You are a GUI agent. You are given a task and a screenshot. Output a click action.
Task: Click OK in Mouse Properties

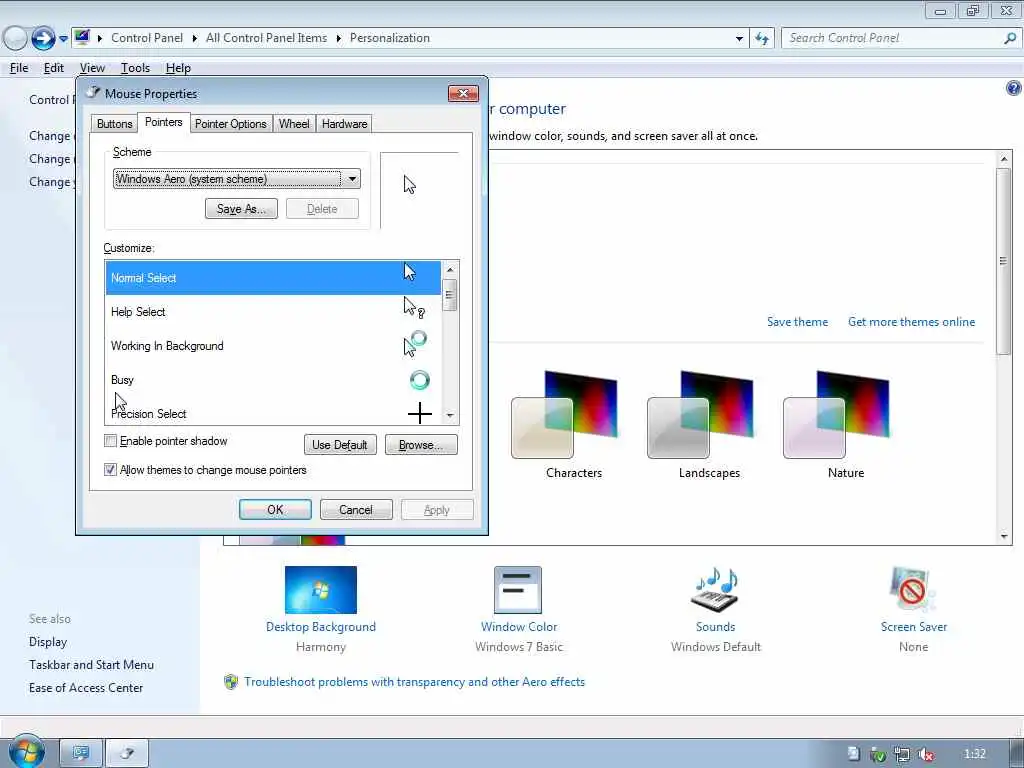[x=275, y=509]
